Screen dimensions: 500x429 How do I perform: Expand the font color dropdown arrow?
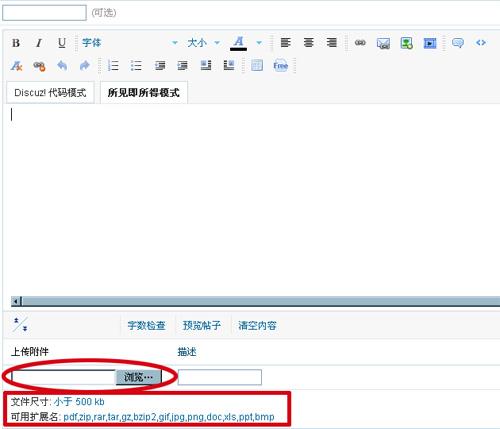[x=259, y=43]
